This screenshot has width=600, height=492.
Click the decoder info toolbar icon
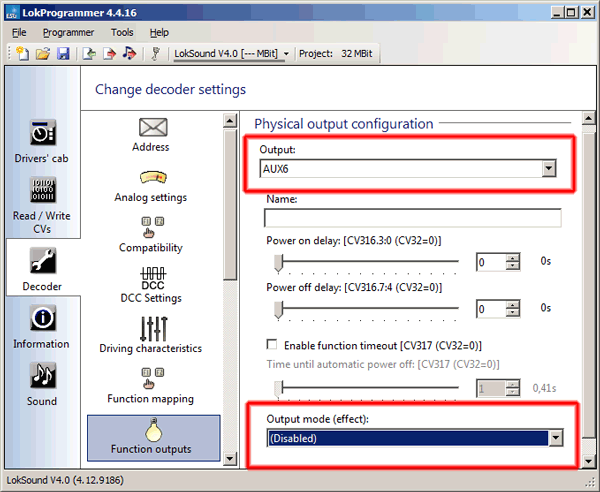pyautogui.click(x=155, y=54)
